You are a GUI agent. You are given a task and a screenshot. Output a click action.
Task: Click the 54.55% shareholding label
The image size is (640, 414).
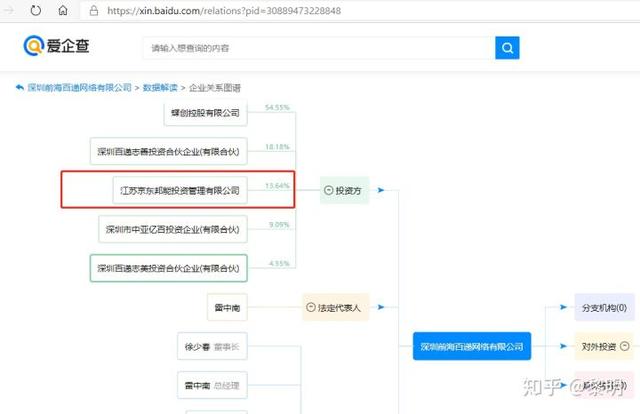(277, 107)
